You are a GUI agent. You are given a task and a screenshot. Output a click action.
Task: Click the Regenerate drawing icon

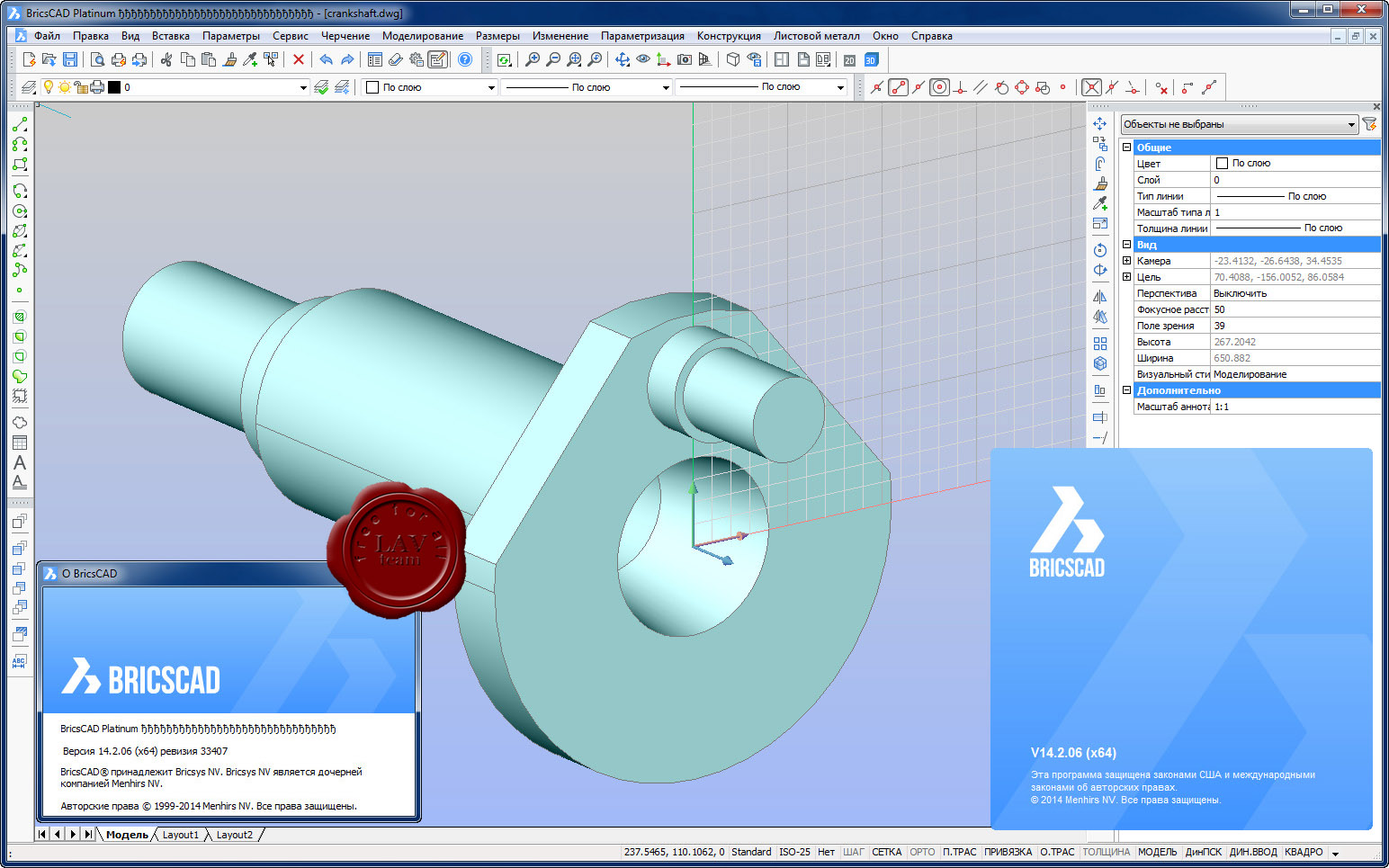click(x=504, y=59)
